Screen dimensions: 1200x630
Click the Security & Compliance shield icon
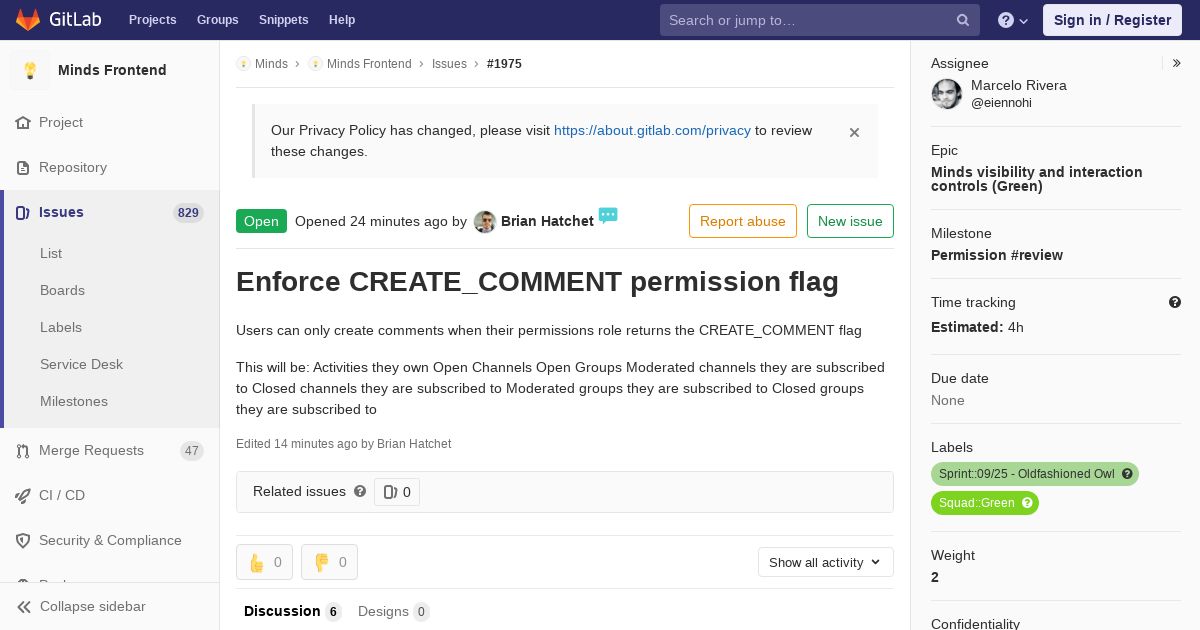click(x=23, y=541)
